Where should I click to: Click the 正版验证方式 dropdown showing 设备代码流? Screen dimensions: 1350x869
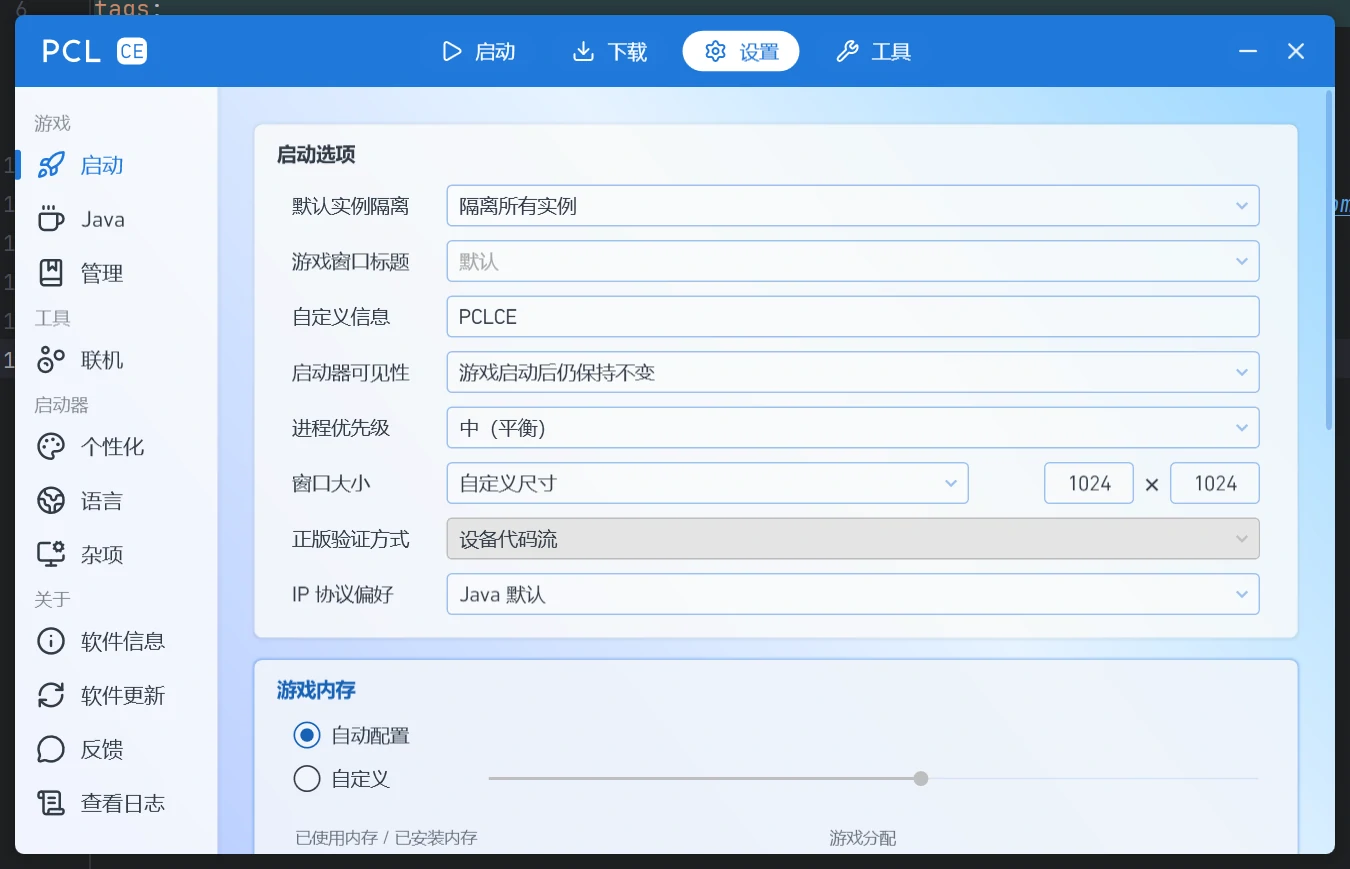click(853, 539)
